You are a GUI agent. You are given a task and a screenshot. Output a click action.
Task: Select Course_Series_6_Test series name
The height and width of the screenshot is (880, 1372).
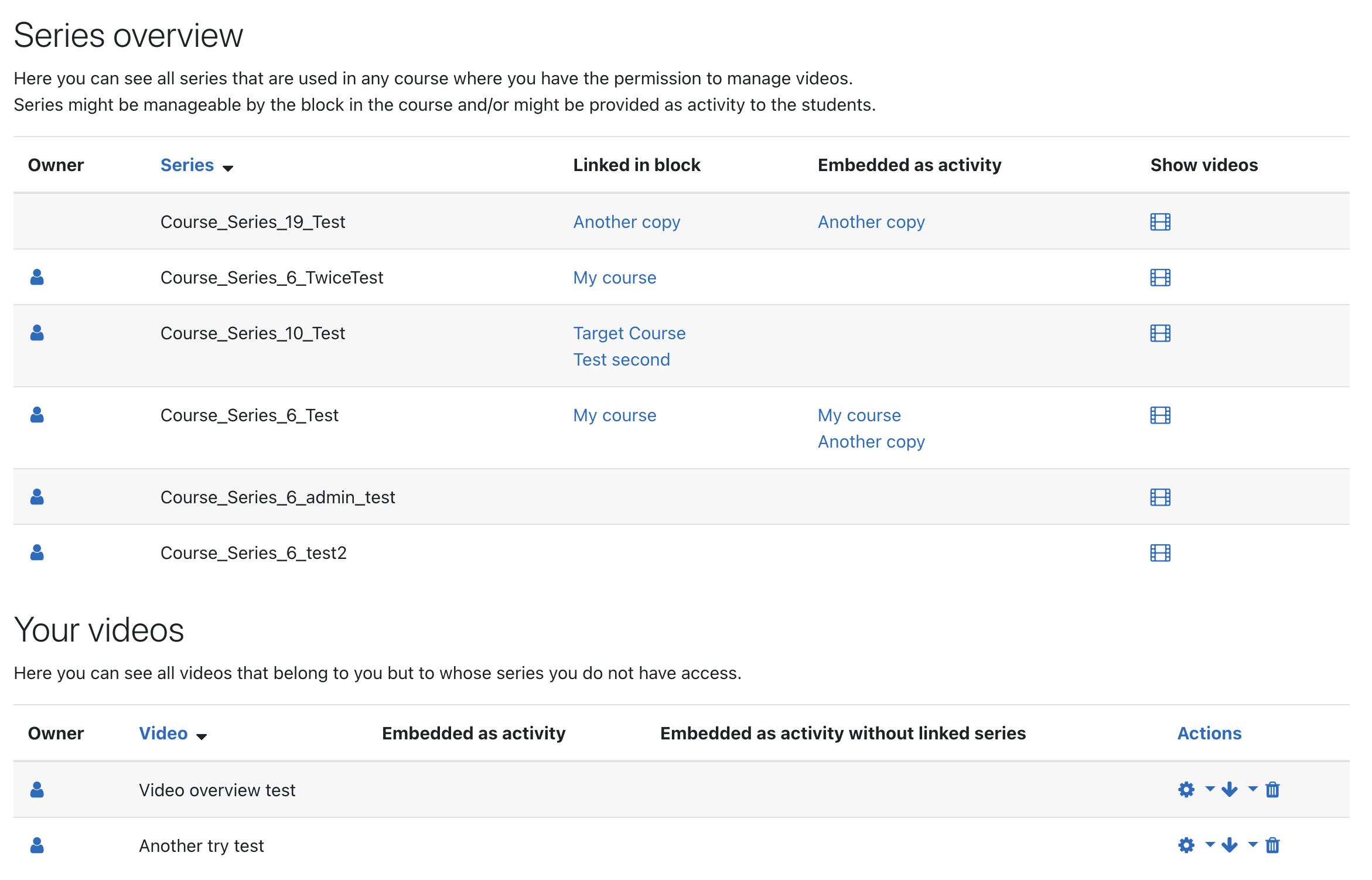[250, 415]
